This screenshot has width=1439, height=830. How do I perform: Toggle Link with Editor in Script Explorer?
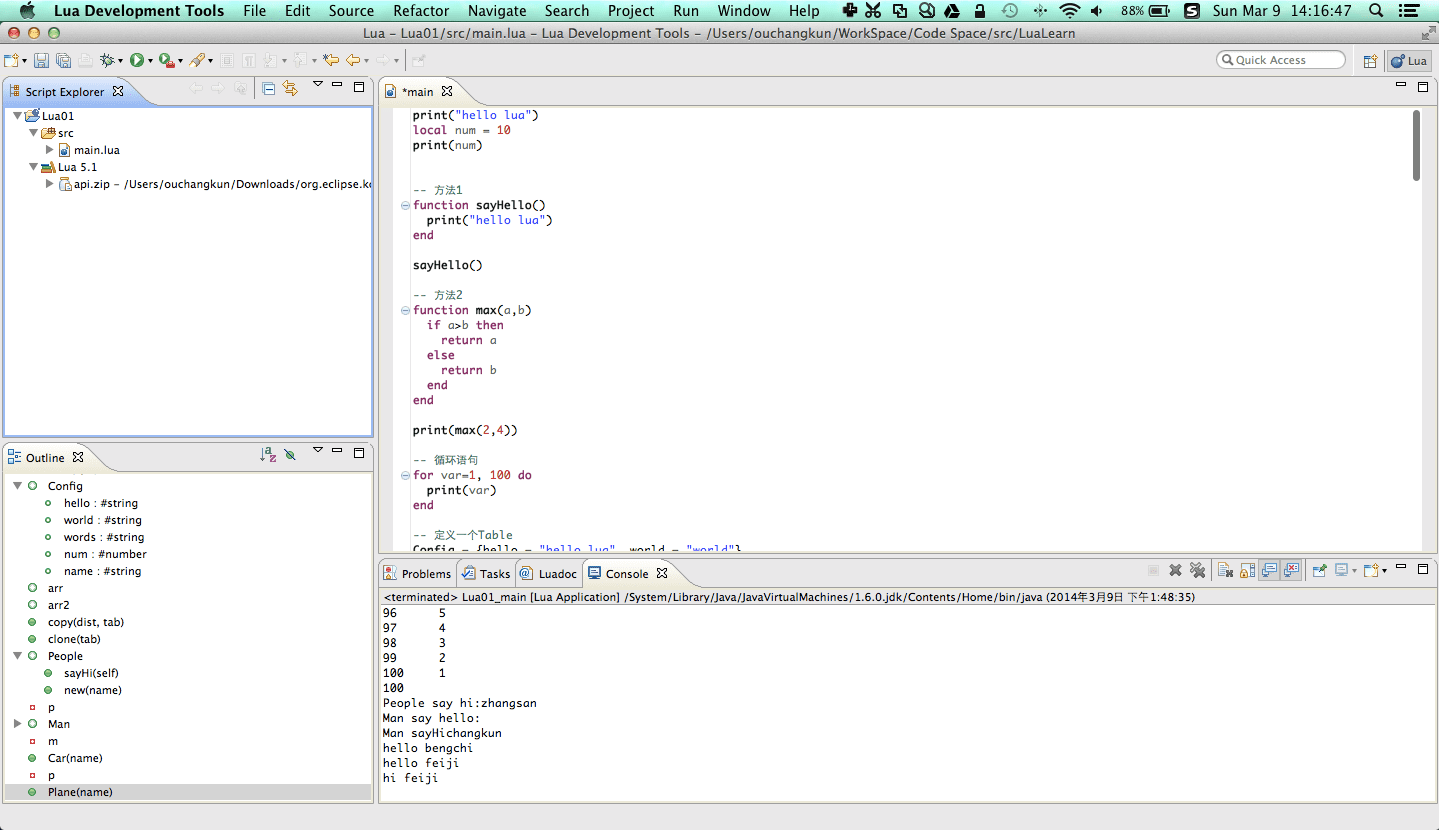pyautogui.click(x=290, y=89)
